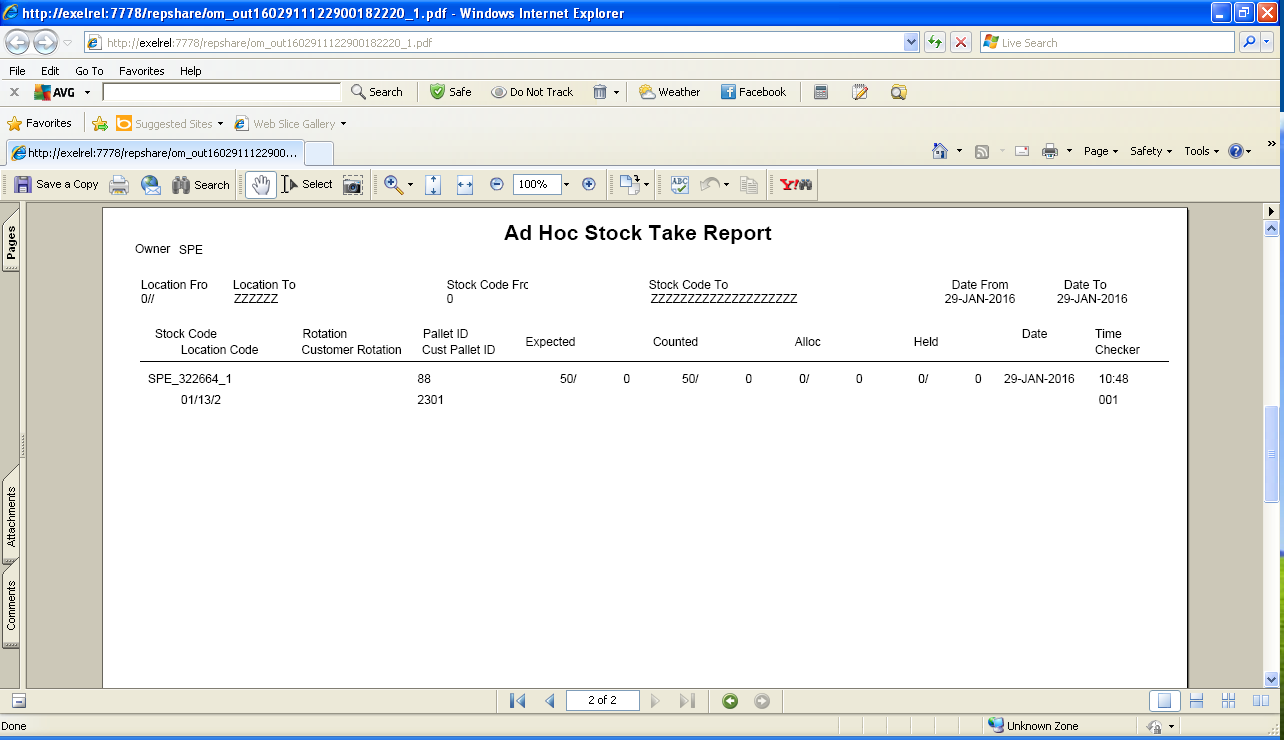This screenshot has width=1284, height=740.
Task: Click the document vertical scrollbar thumb
Action: pyautogui.click(x=1272, y=455)
